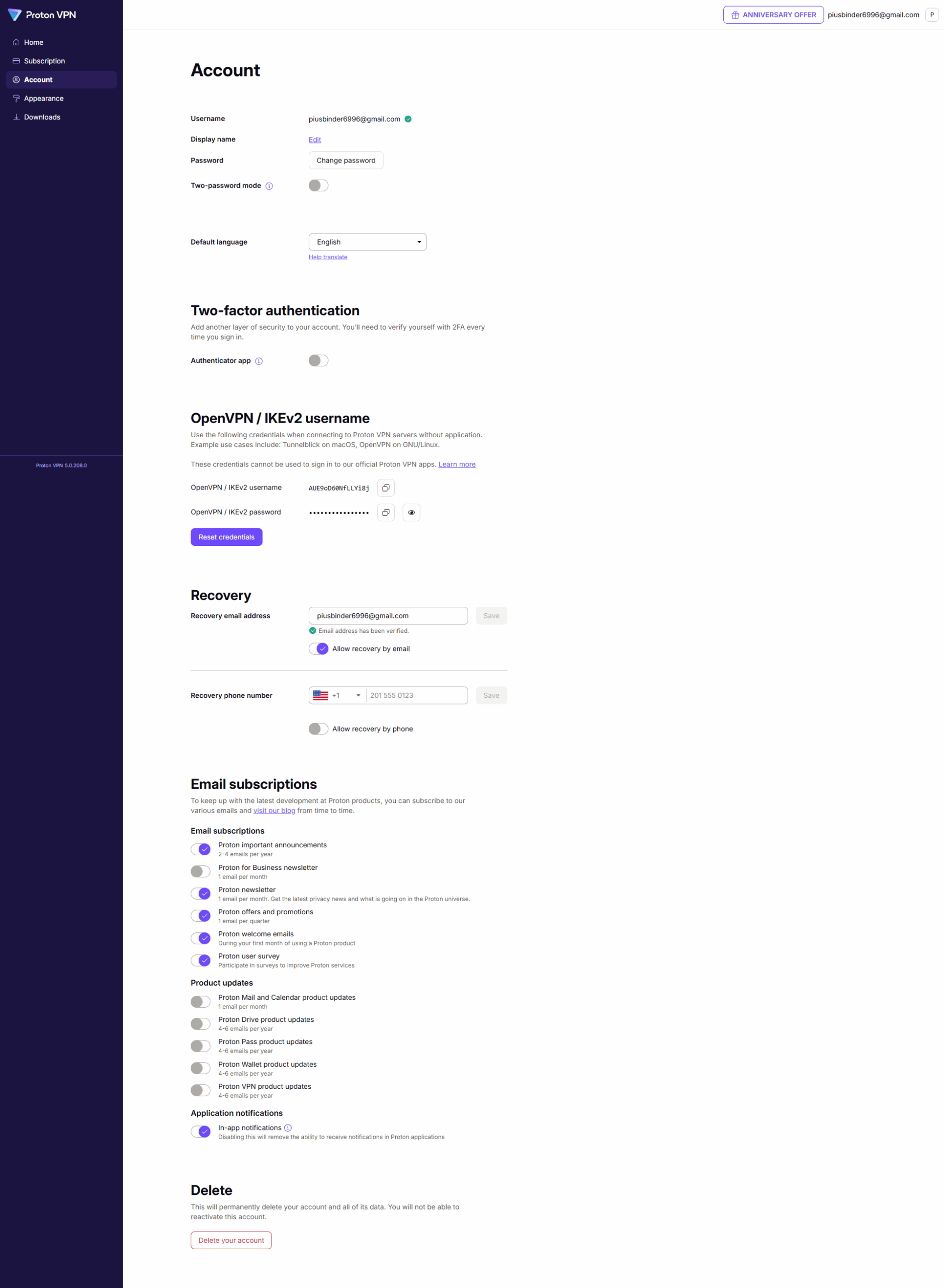The height and width of the screenshot is (1288, 944).
Task: Click the Downloads arrow icon
Action: point(16,117)
